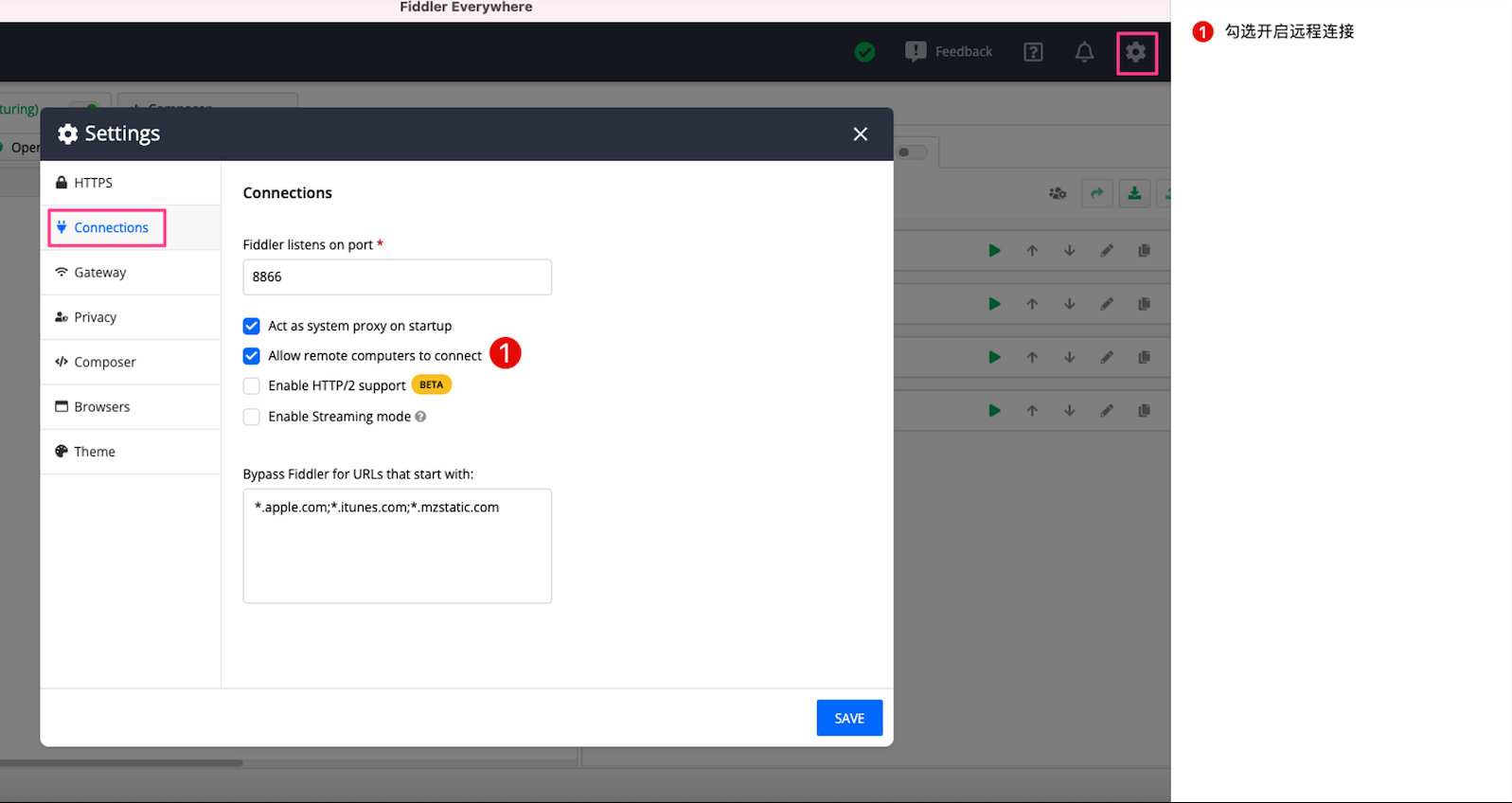Viewport: 1512px width, 803px height.
Task: Click the green connection status checkmark icon
Action: pyautogui.click(x=864, y=52)
